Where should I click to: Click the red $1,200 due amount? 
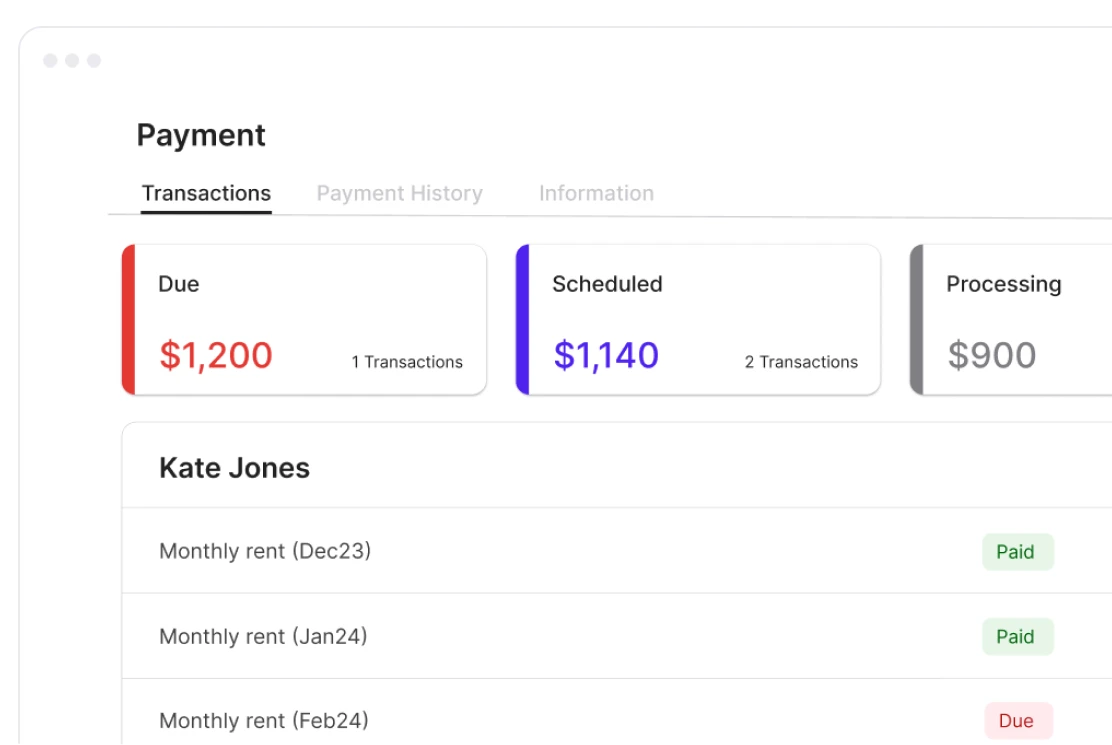(216, 355)
